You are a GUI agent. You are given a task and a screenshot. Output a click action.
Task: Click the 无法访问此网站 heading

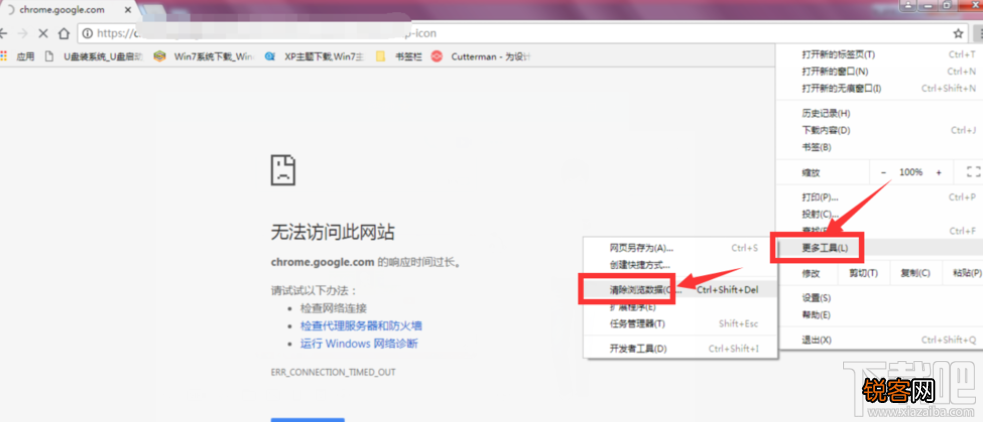[333, 233]
